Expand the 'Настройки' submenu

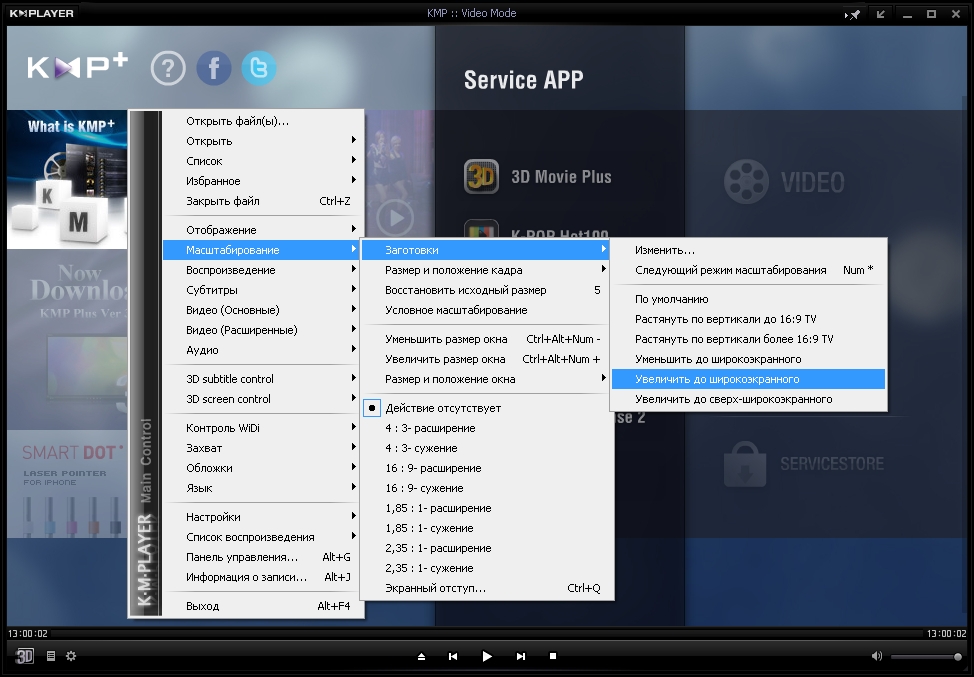click(x=262, y=517)
